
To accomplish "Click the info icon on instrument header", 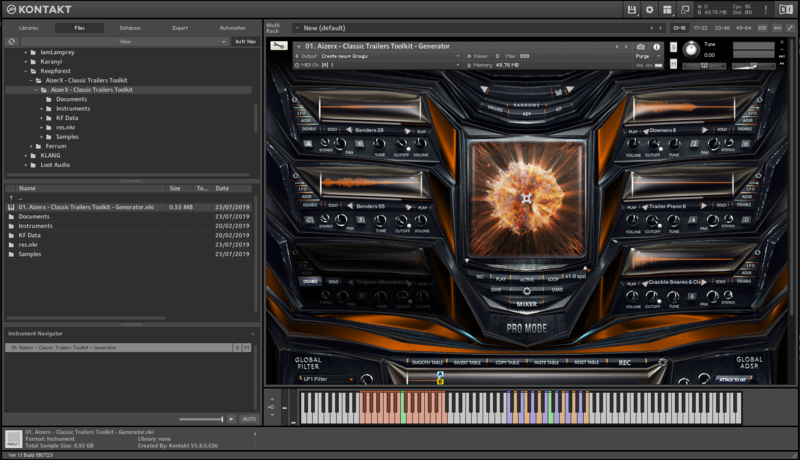I will coord(656,47).
